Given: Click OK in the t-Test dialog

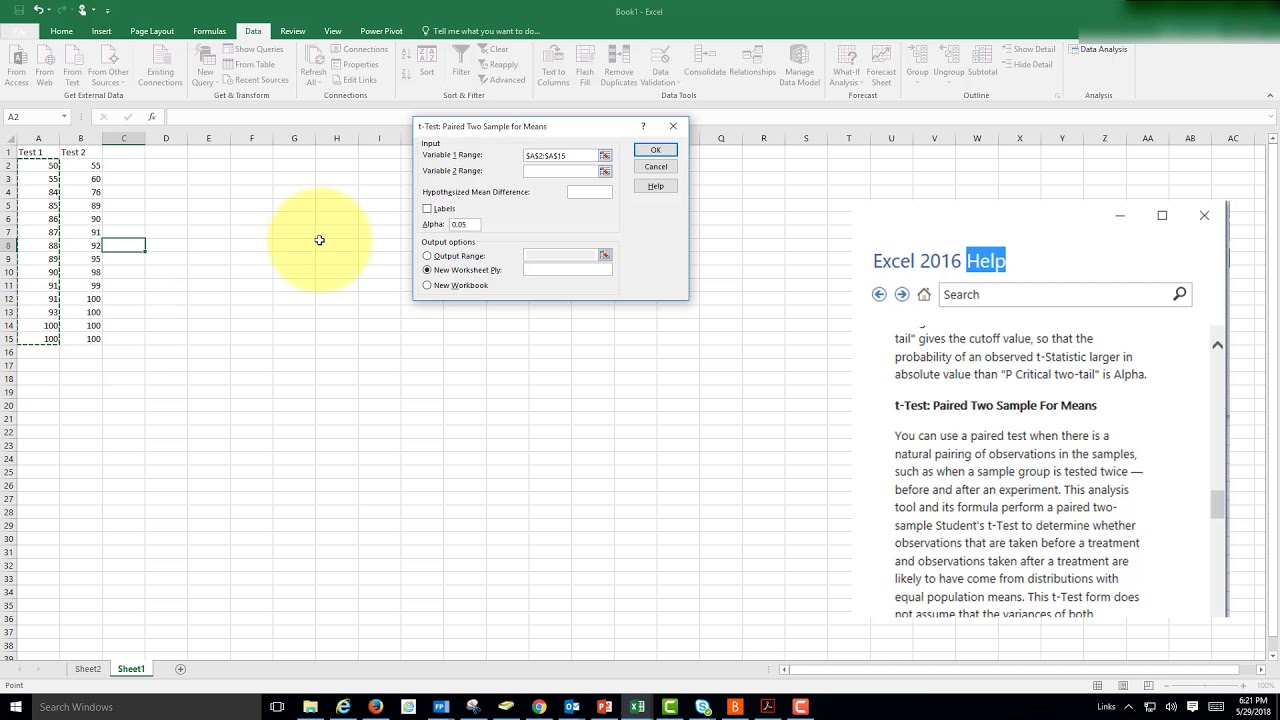Looking at the screenshot, I should 656,150.
